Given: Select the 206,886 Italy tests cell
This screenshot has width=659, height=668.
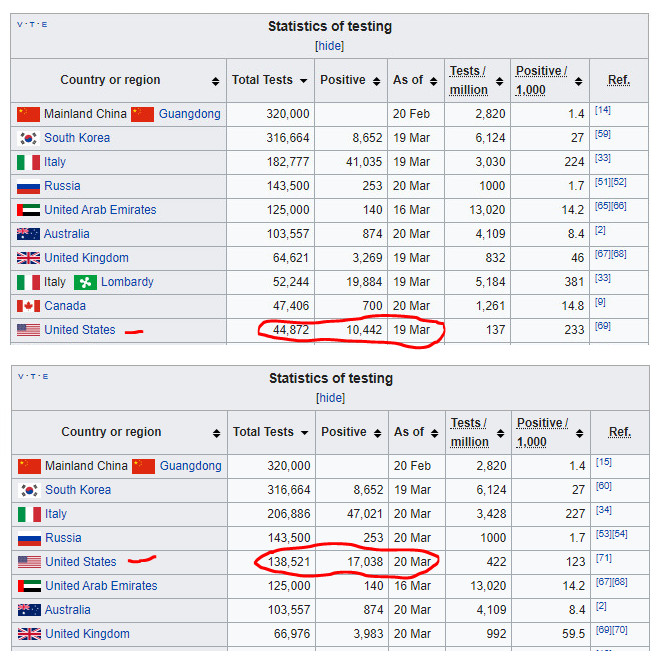Looking at the screenshot, I should (271, 514).
